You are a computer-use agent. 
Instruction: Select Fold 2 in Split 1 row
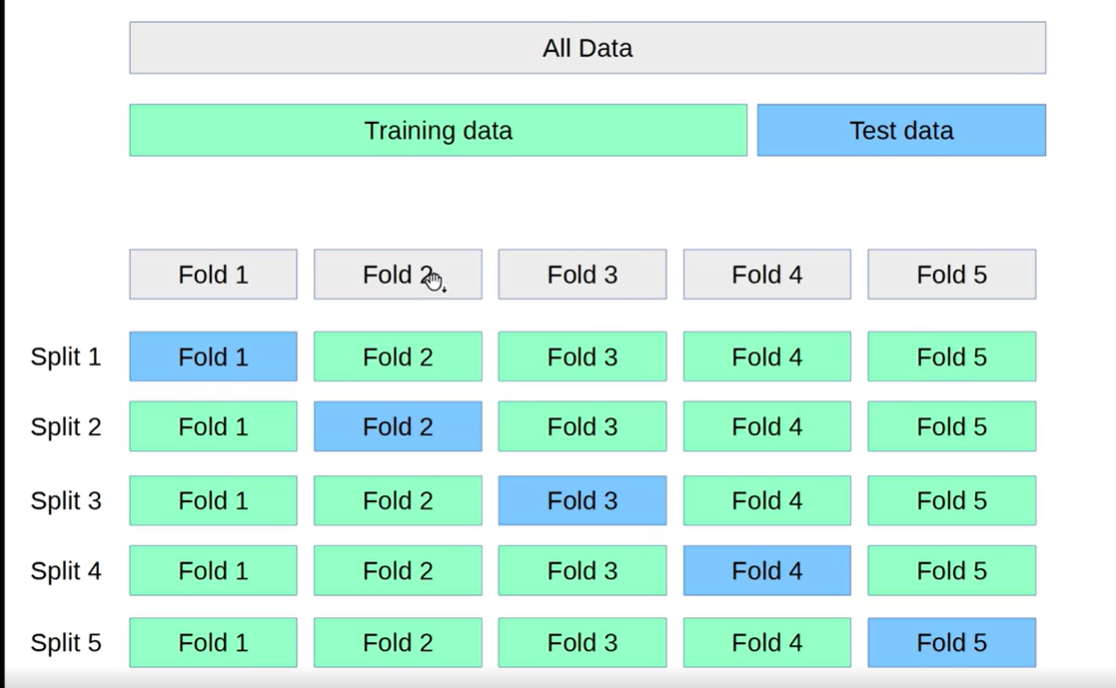click(x=398, y=356)
